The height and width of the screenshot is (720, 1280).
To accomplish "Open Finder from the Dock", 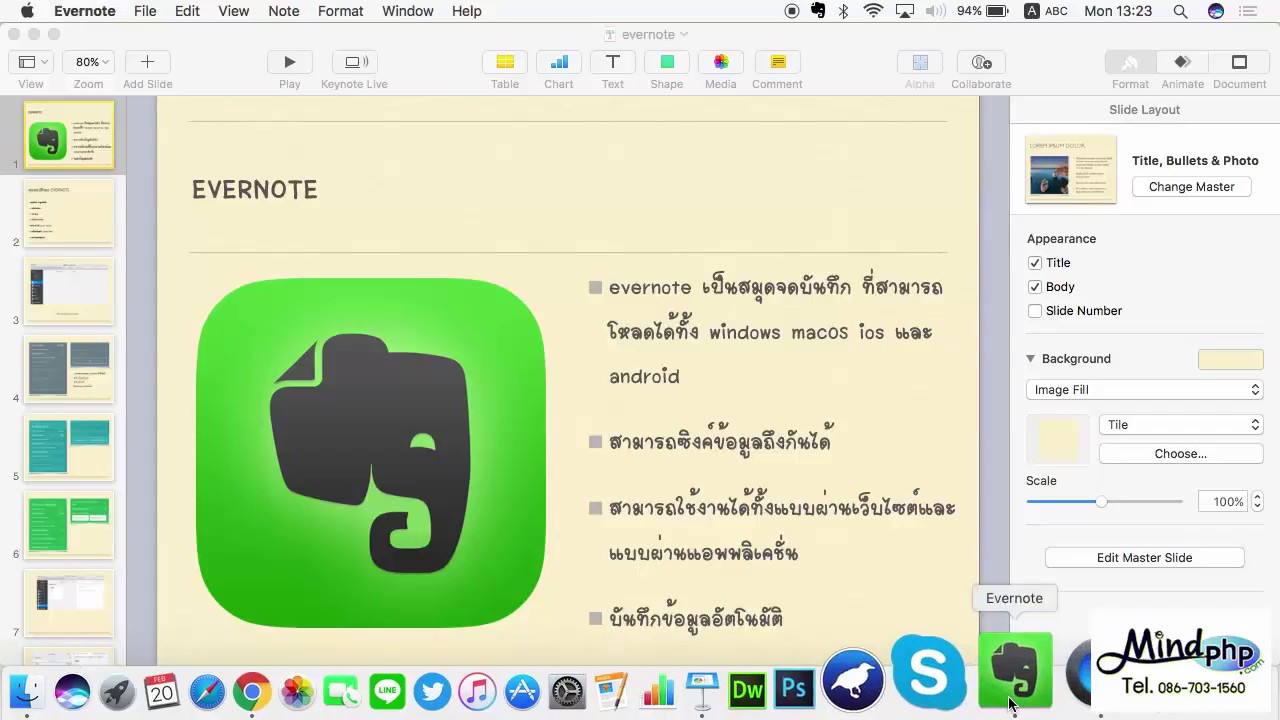I will click(27, 691).
